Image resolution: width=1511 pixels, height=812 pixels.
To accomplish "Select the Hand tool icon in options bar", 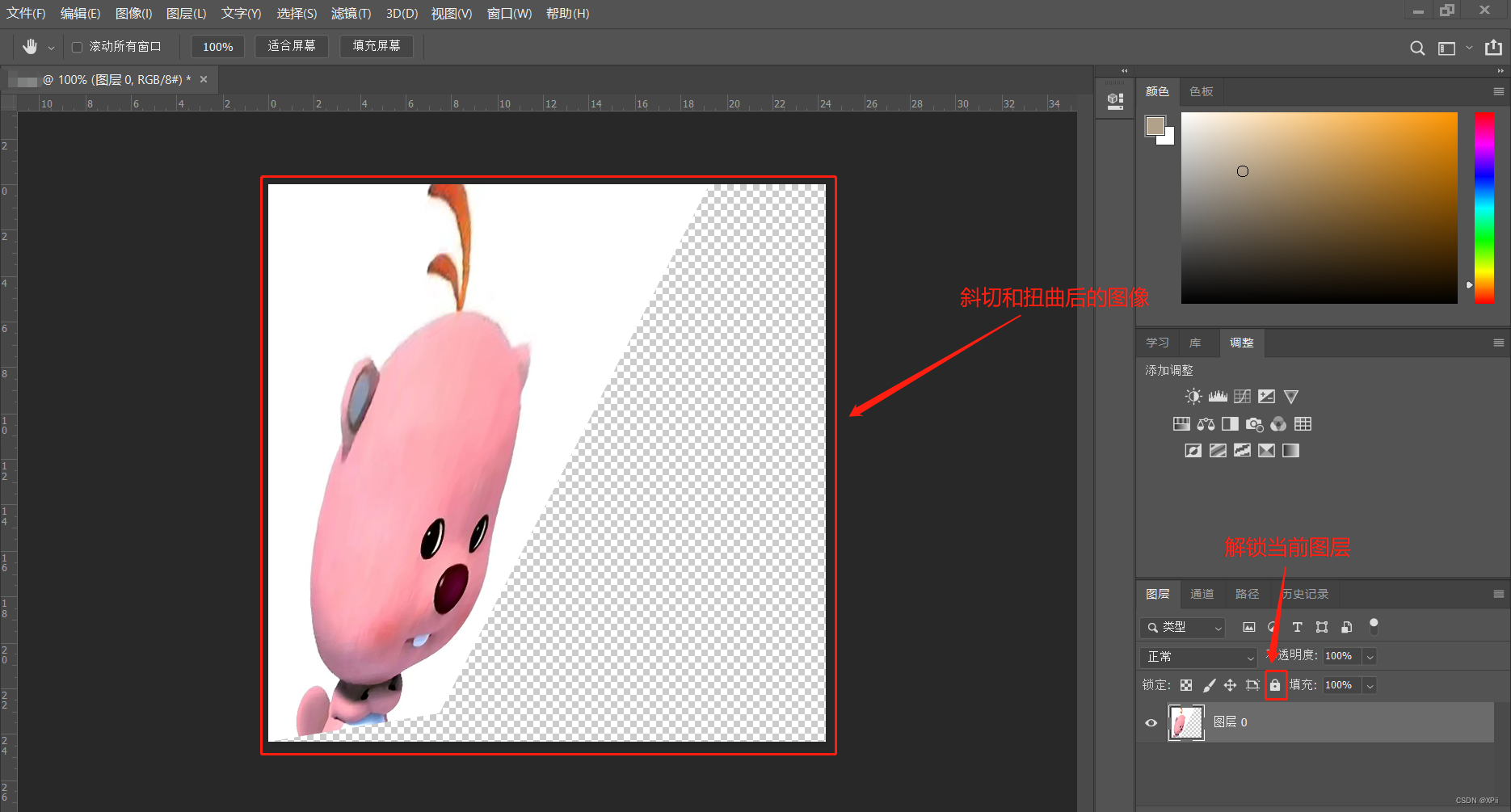I will pyautogui.click(x=30, y=47).
